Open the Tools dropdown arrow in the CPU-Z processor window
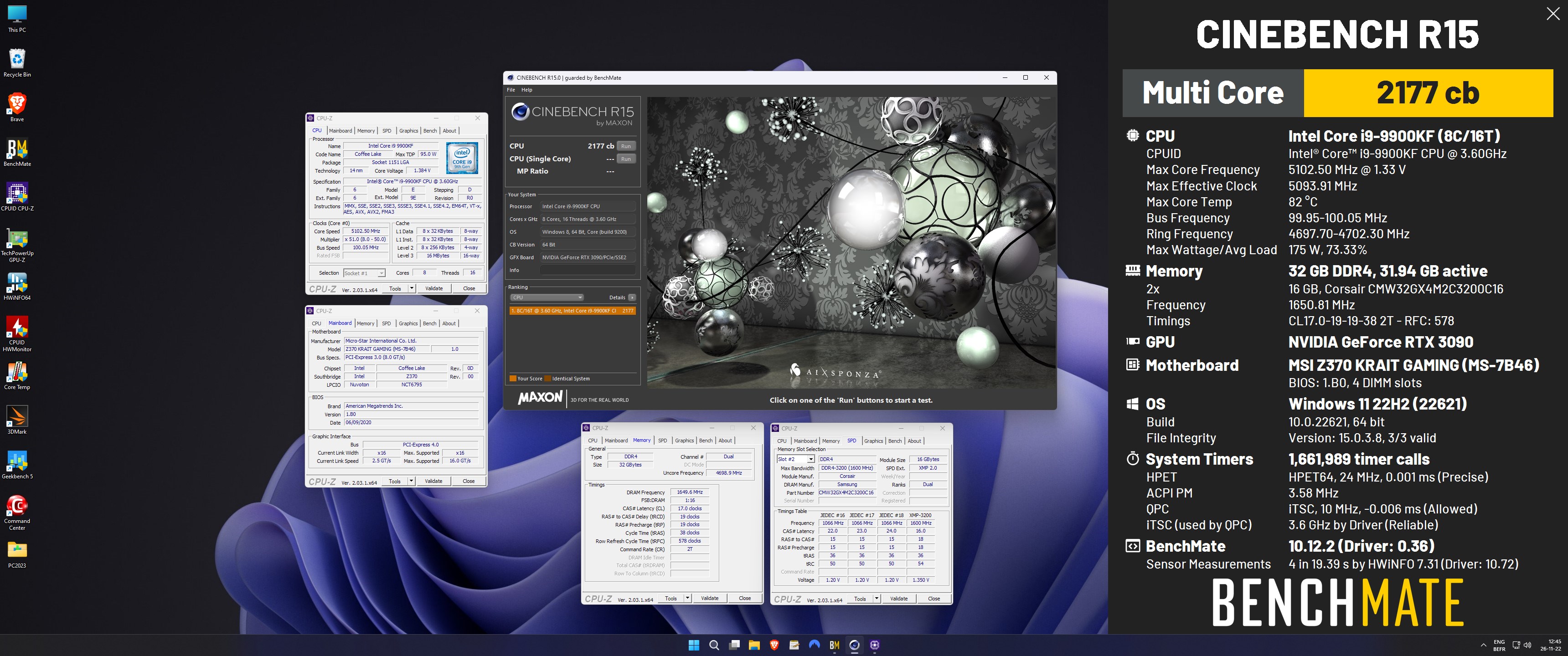Image resolution: width=1568 pixels, height=656 pixels. point(412,288)
